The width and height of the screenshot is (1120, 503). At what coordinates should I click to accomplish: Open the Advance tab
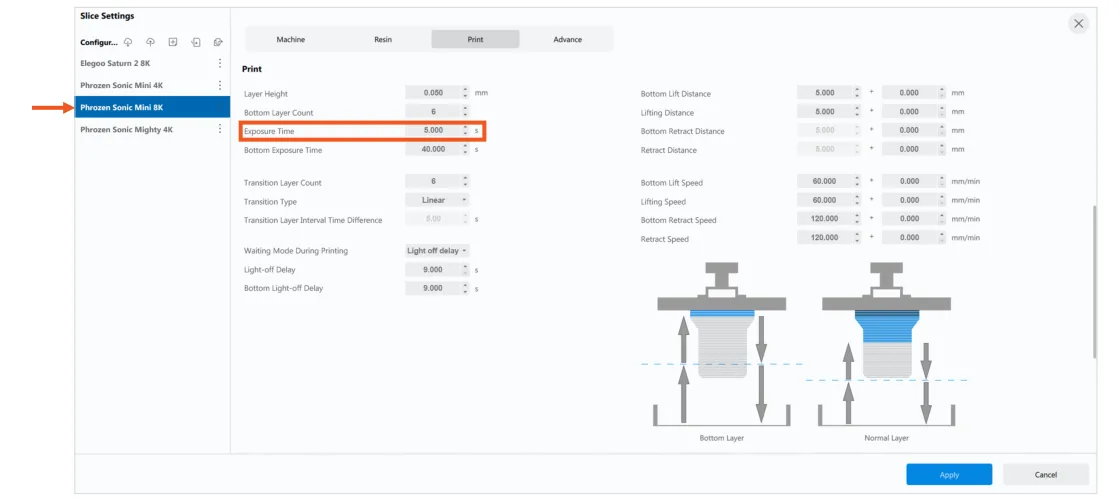[x=567, y=39]
